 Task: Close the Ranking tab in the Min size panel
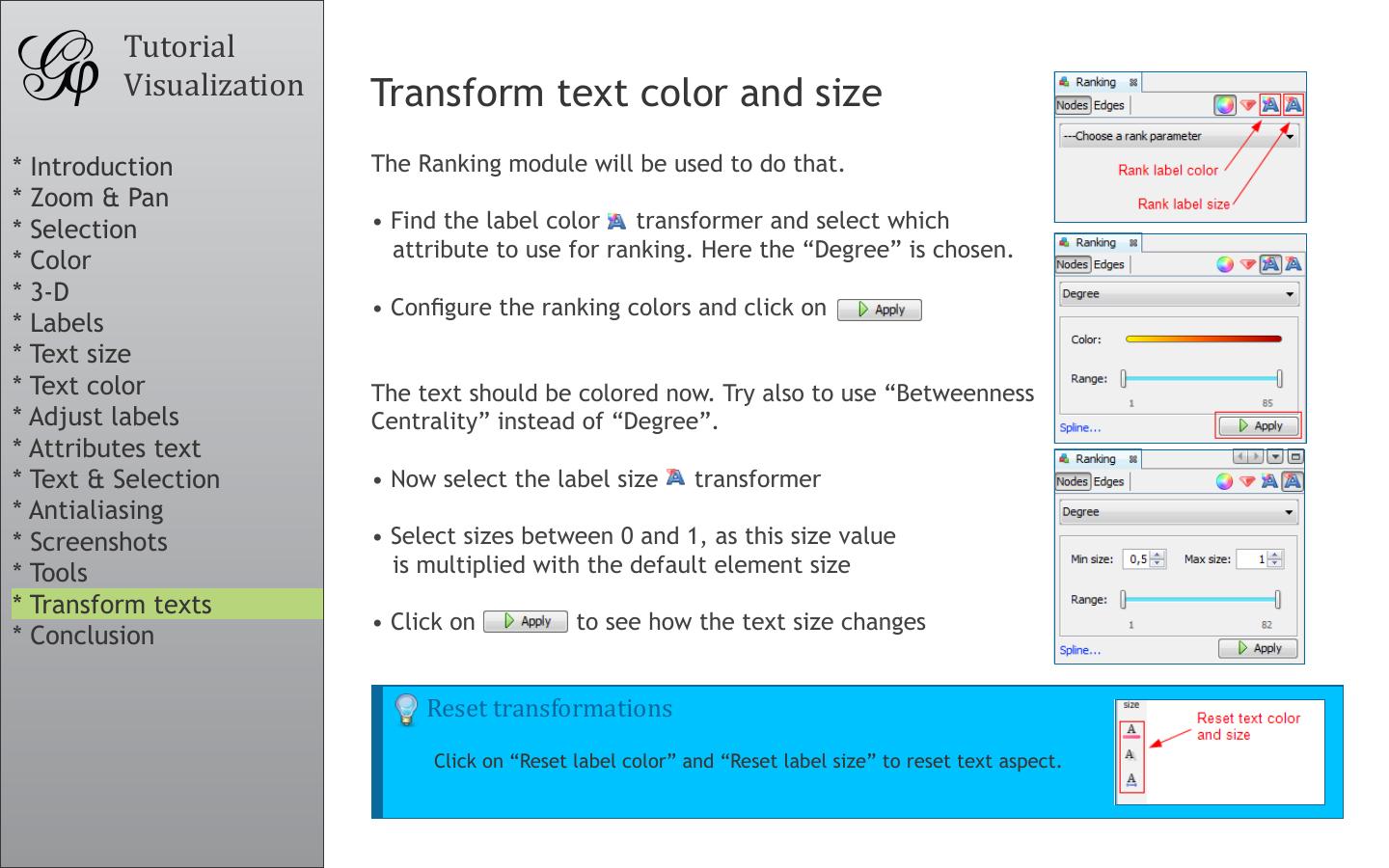[1133, 460]
